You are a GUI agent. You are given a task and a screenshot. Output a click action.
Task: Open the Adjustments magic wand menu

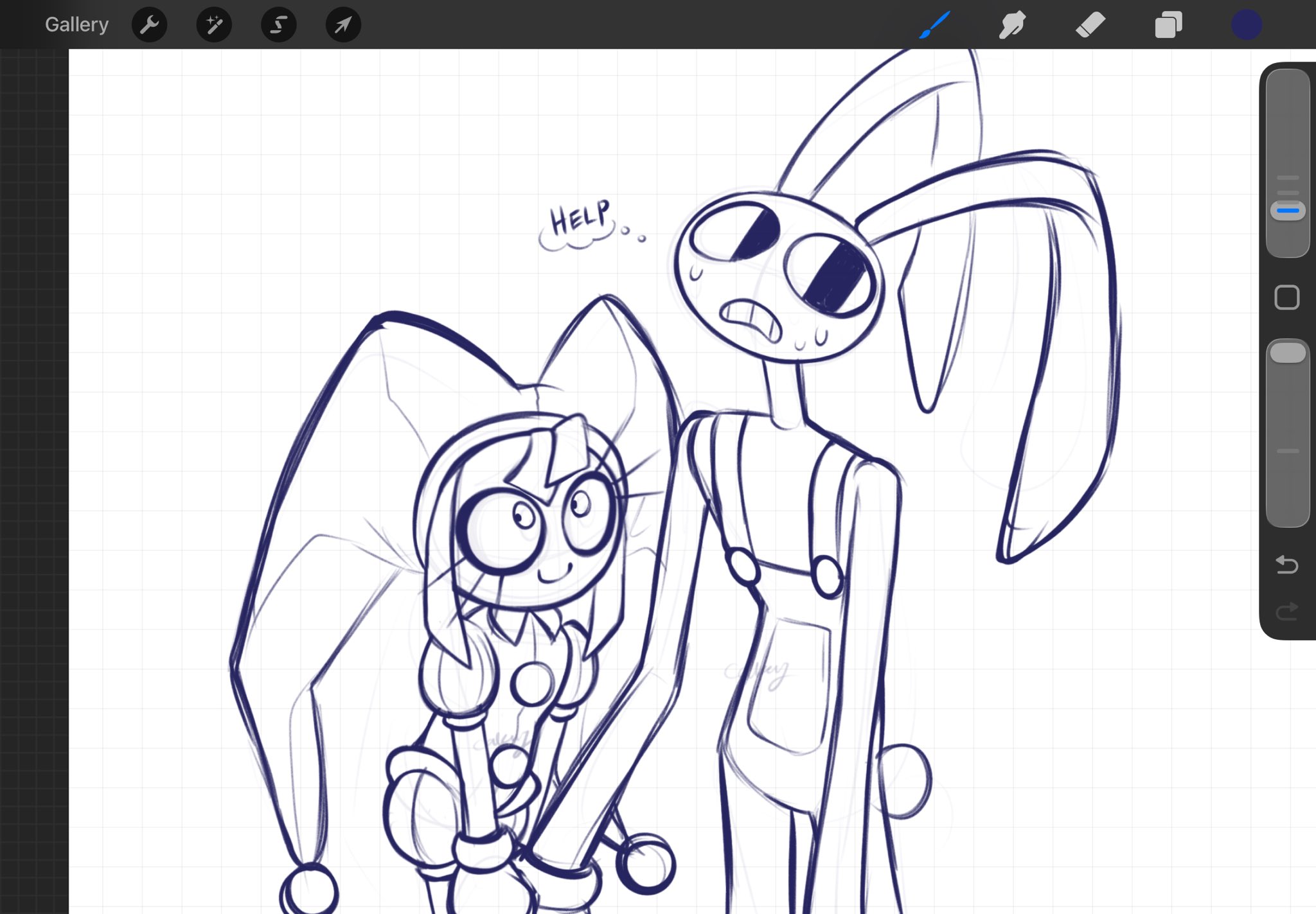(214, 24)
